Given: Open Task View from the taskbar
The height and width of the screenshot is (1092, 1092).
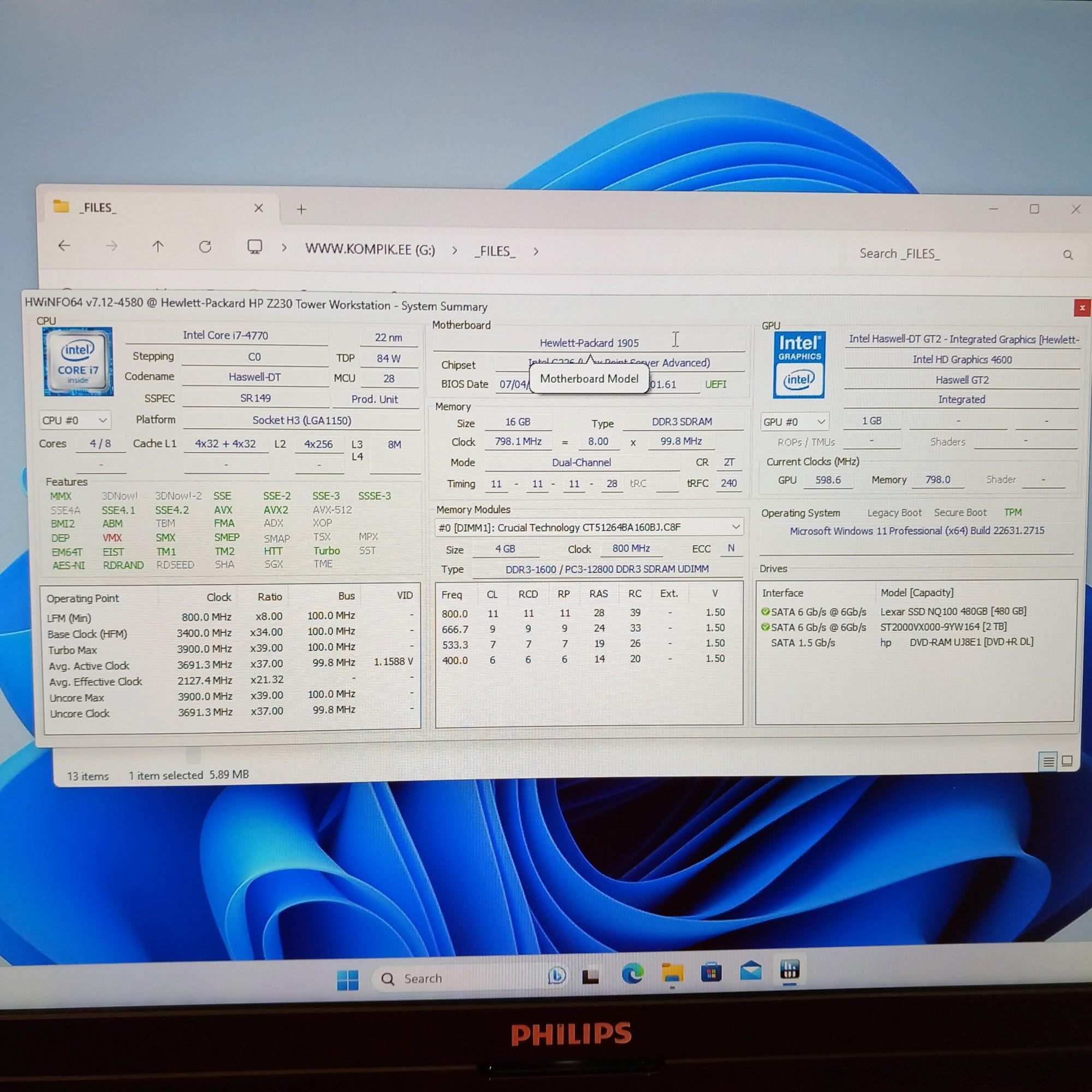Looking at the screenshot, I should (x=591, y=976).
